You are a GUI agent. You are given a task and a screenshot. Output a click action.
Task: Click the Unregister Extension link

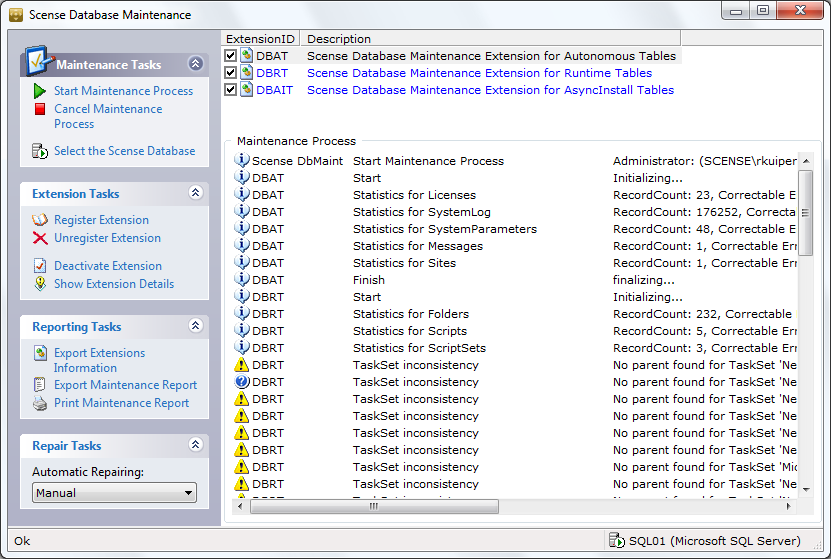[108, 238]
